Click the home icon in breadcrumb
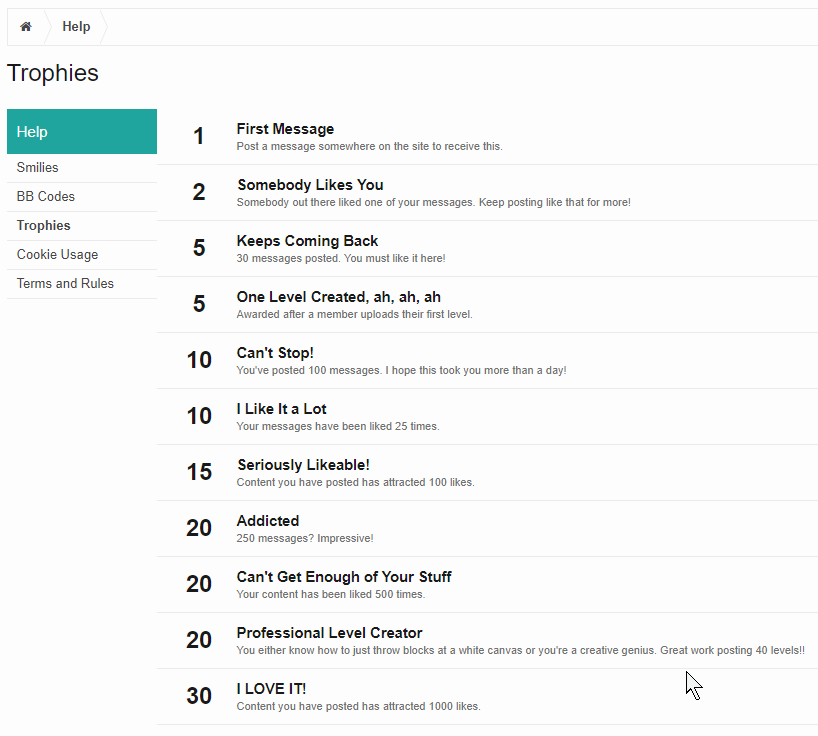Image resolution: width=818 pixels, height=736 pixels. pyautogui.click(x=26, y=27)
